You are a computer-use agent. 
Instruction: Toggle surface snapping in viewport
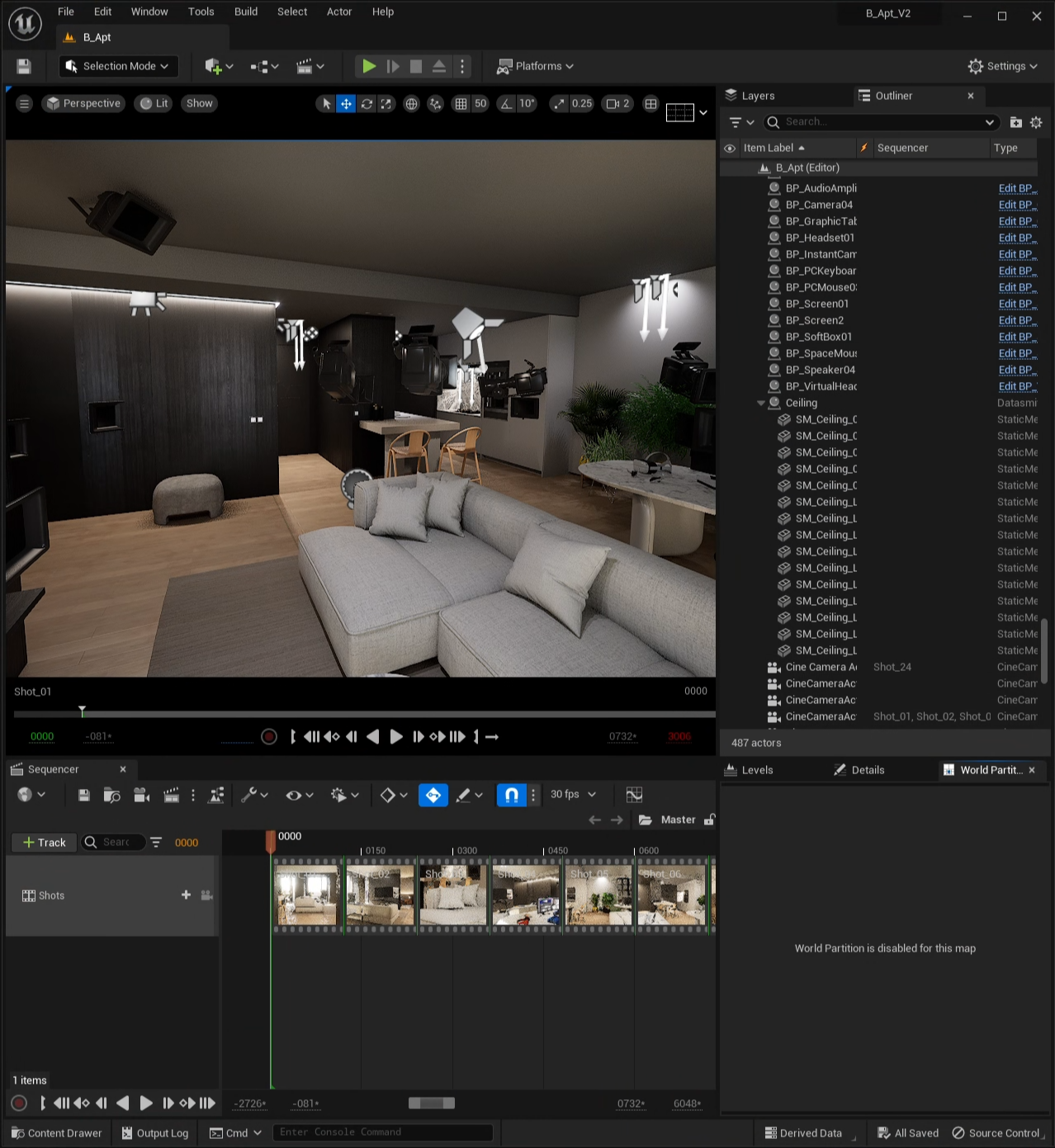[435, 104]
